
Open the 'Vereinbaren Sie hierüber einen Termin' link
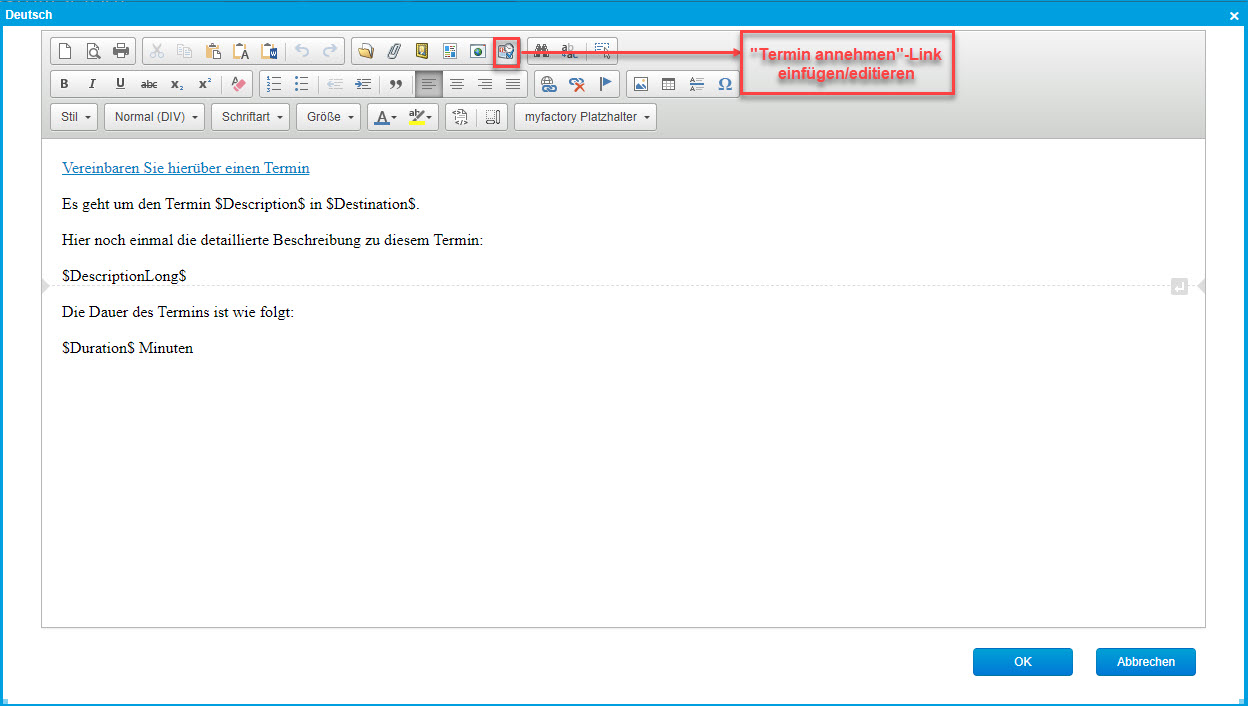[185, 168]
